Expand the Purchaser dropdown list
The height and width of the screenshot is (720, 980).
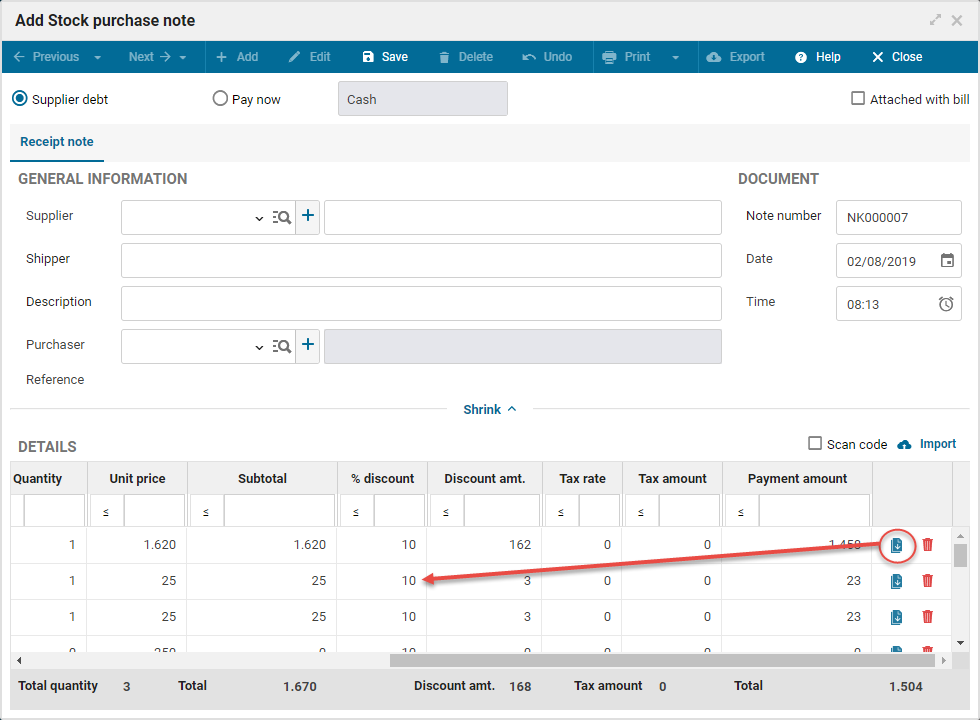[259, 347]
